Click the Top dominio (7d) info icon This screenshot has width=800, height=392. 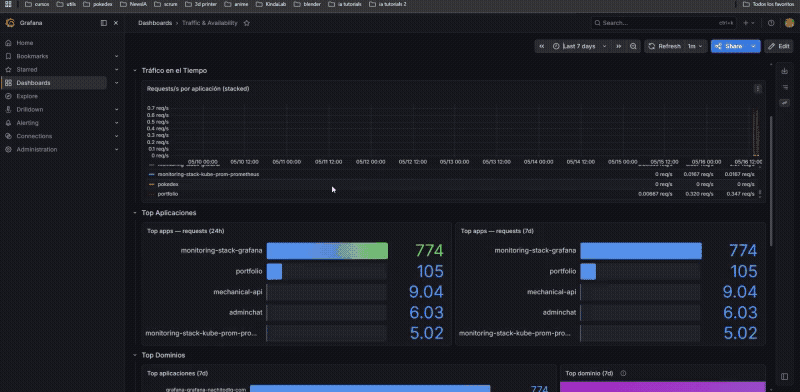pyautogui.click(x=623, y=373)
